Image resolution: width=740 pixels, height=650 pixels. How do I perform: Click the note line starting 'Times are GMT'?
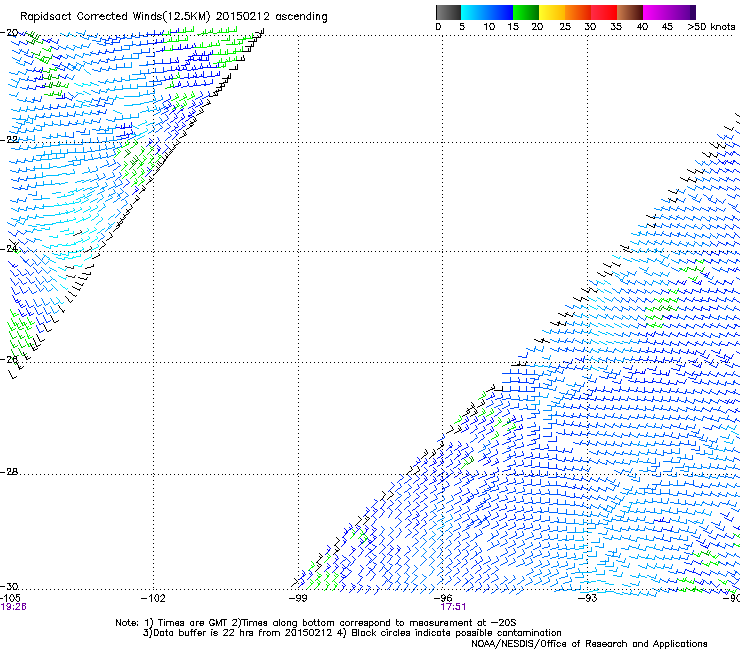point(315,623)
